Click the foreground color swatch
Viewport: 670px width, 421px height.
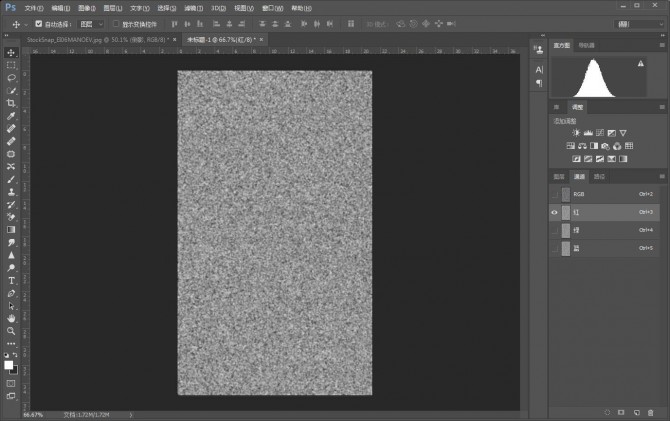(9, 365)
